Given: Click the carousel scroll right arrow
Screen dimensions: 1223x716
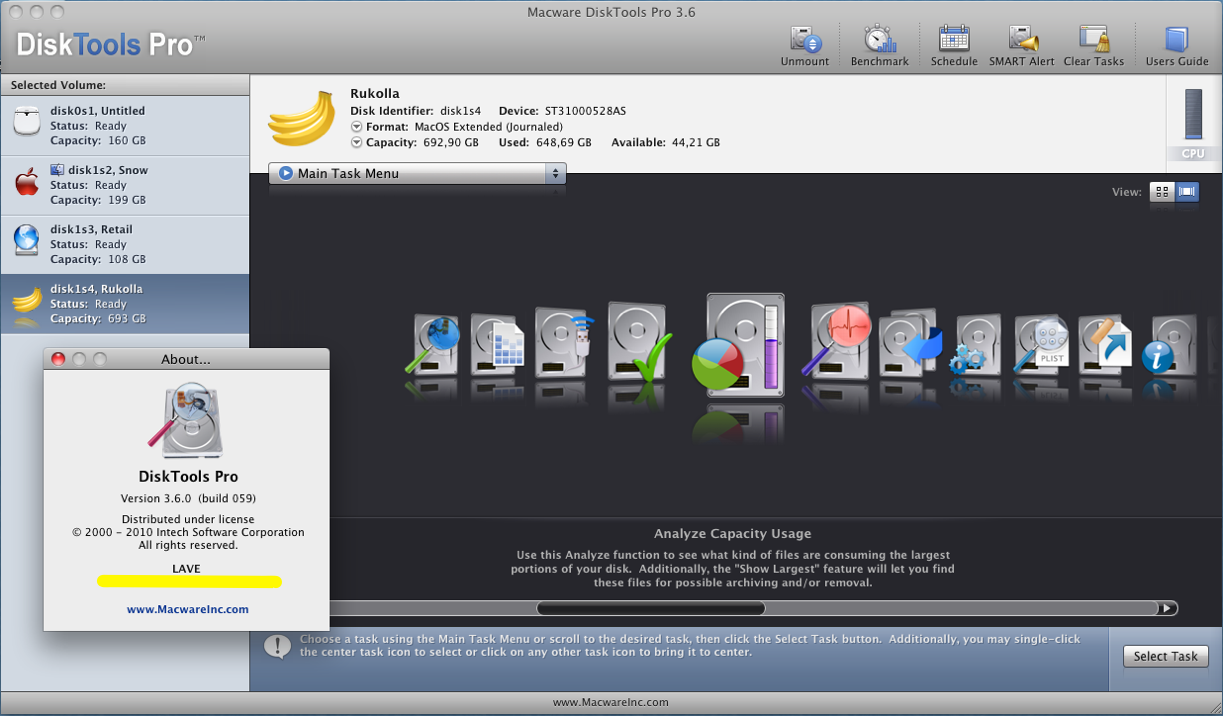Looking at the screenshot, I should point(1167,608).
